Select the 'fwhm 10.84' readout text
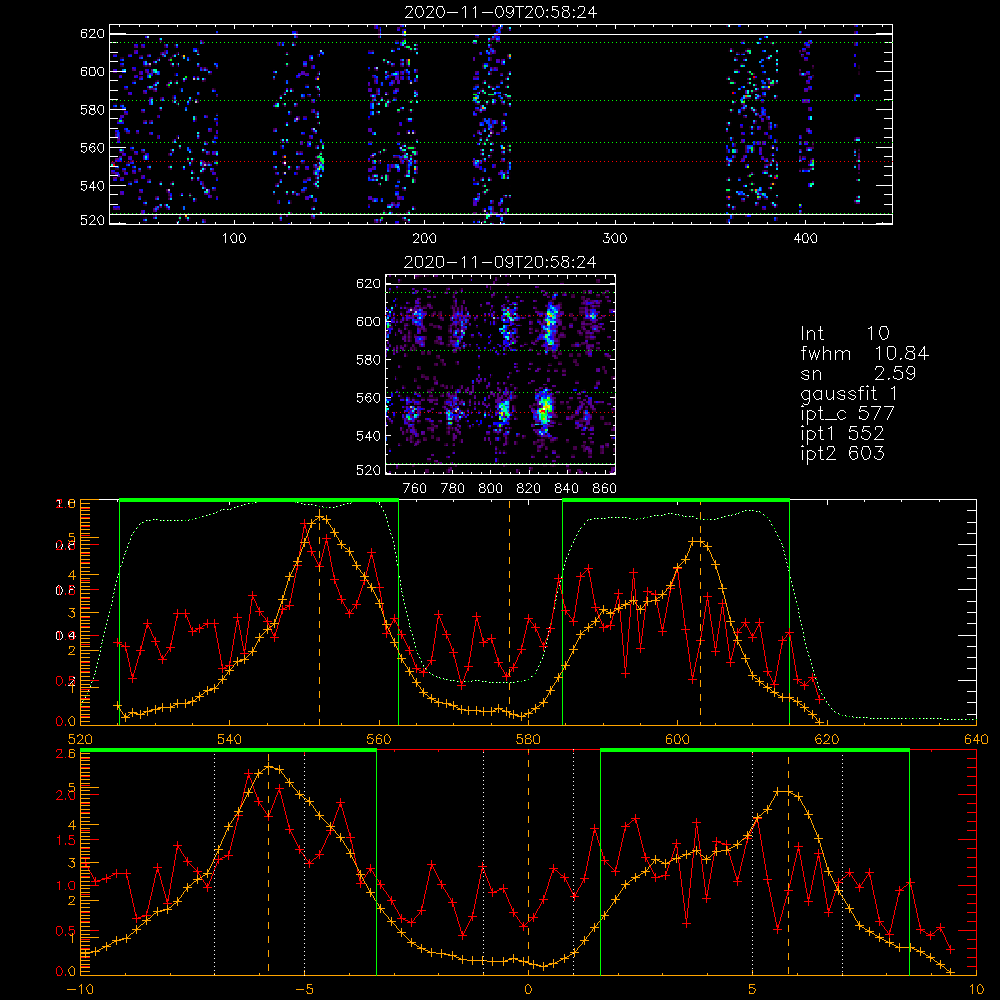Screen dimensions: 1000x1000 (x=864, y=353)
